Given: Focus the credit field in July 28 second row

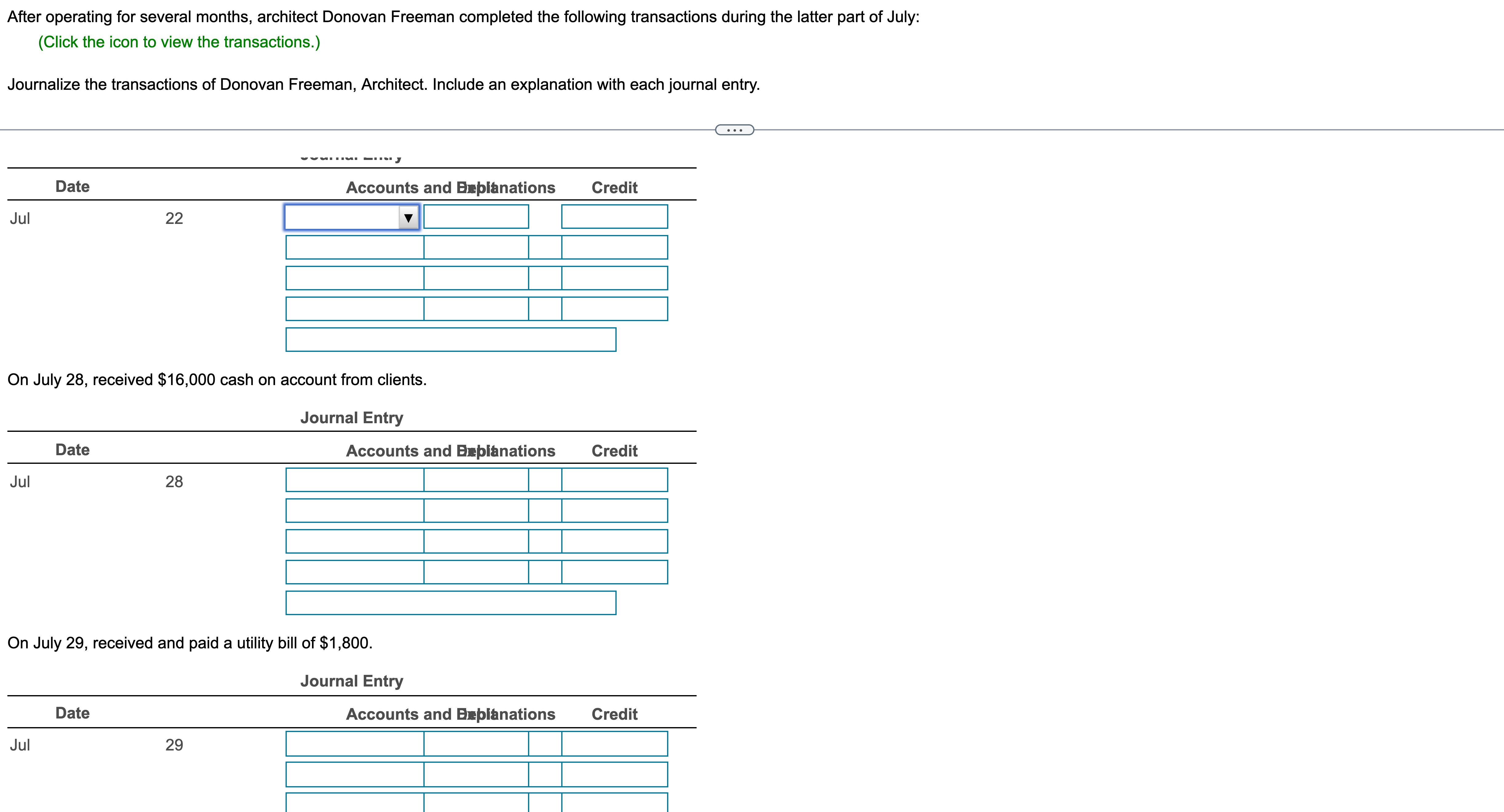Looking at the screenshot, I should pos(614,511).
